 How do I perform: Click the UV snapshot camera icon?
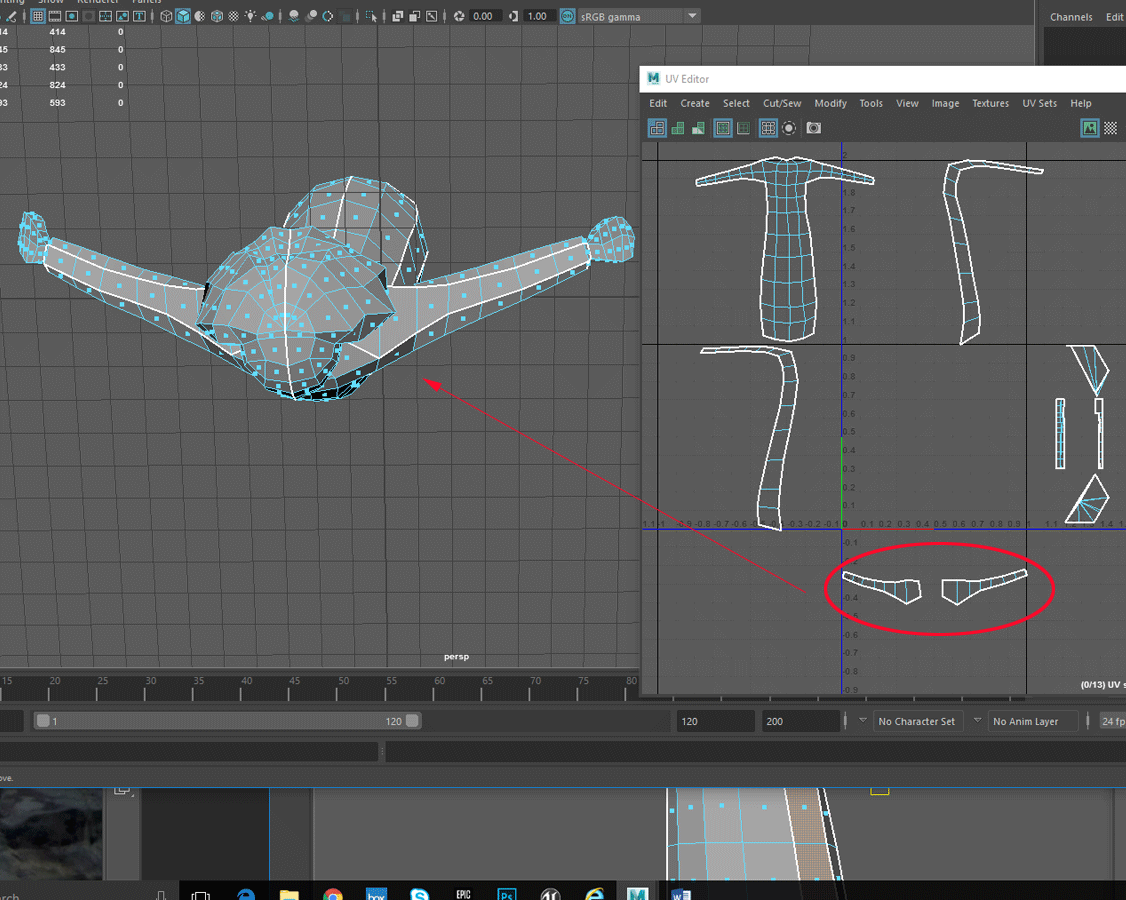pyautogui.click(x=814, y=128)
